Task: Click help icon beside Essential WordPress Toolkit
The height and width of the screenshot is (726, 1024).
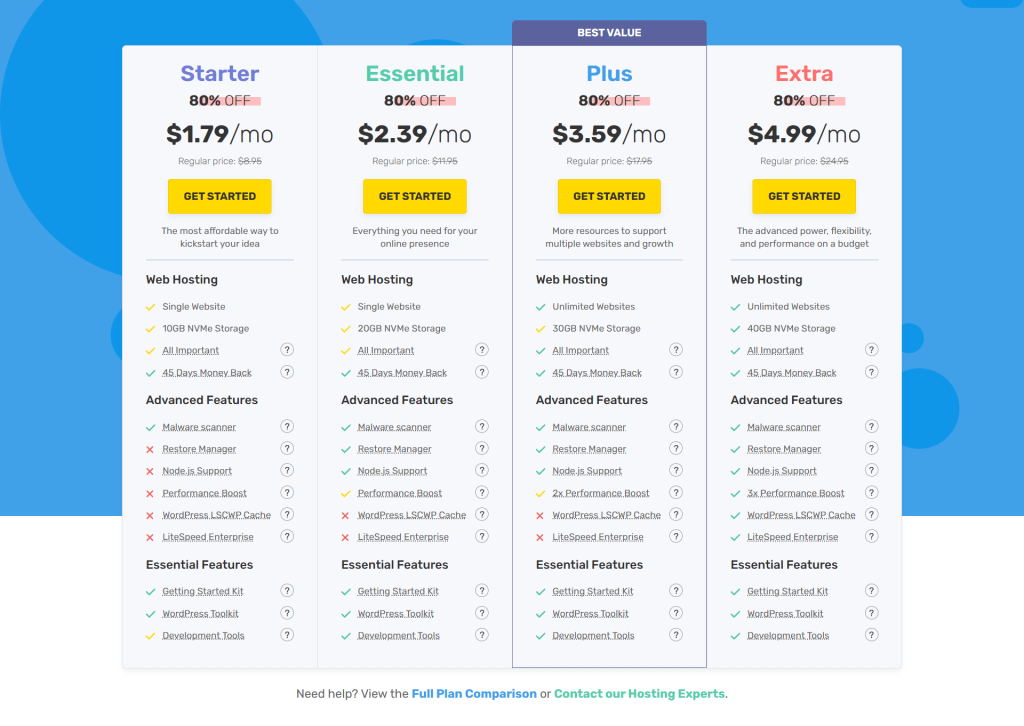Action: click(482, 613)
